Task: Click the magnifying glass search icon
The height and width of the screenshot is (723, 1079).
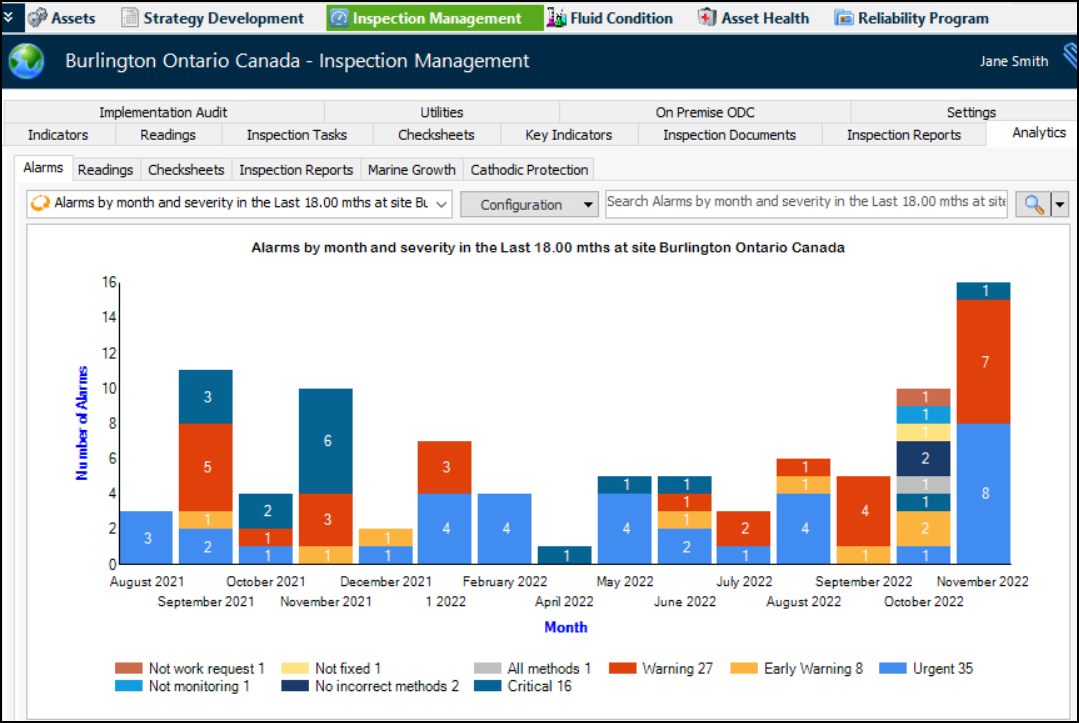Action: pyautogui.click(x=1033, y=204)
